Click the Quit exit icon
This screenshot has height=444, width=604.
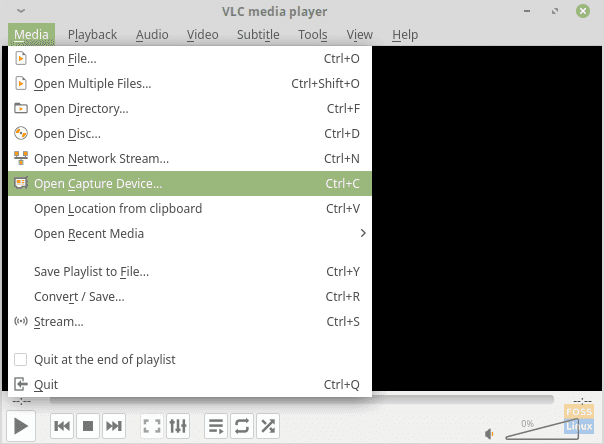21,384
